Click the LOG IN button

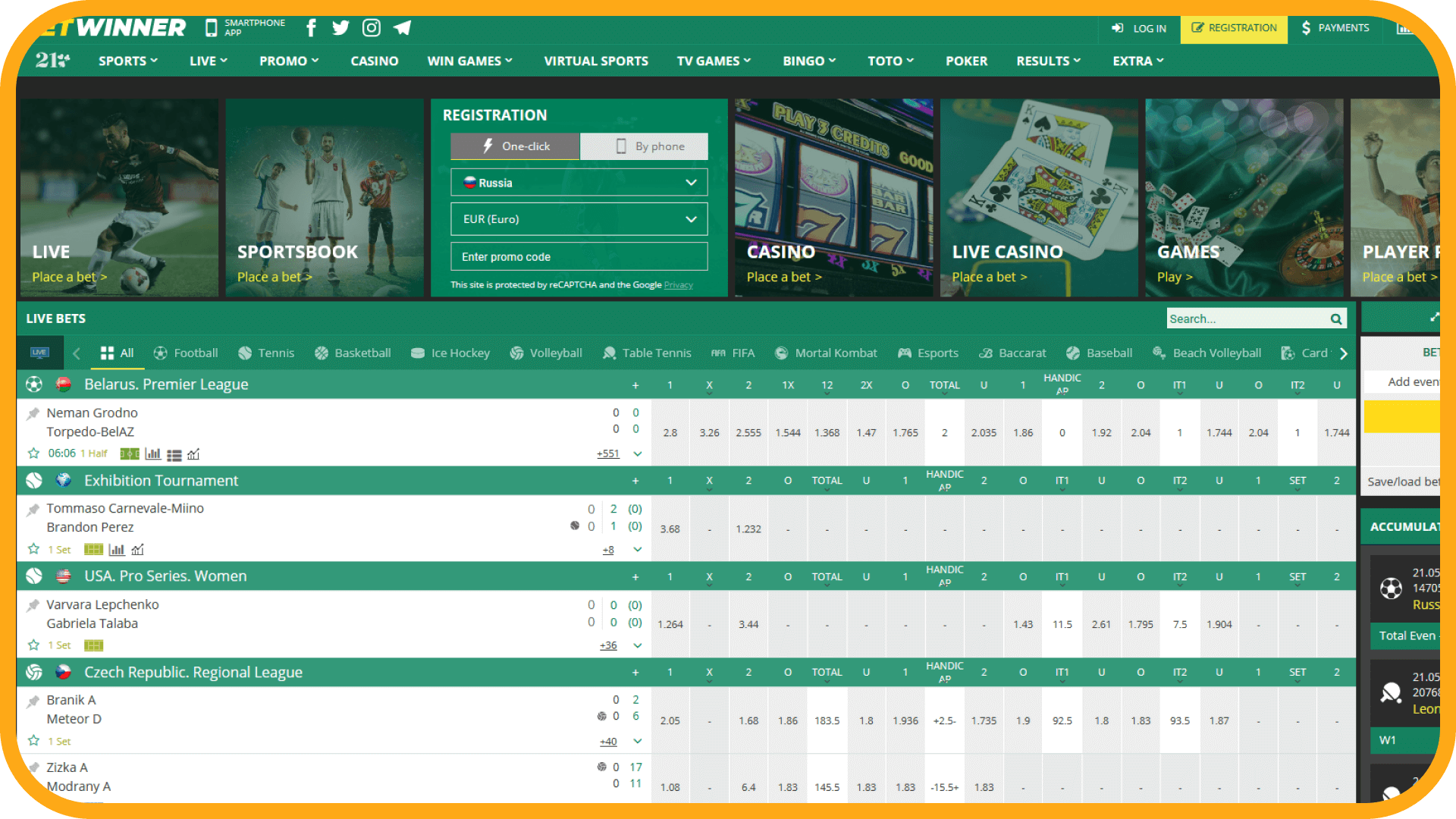click(1140, 27)
